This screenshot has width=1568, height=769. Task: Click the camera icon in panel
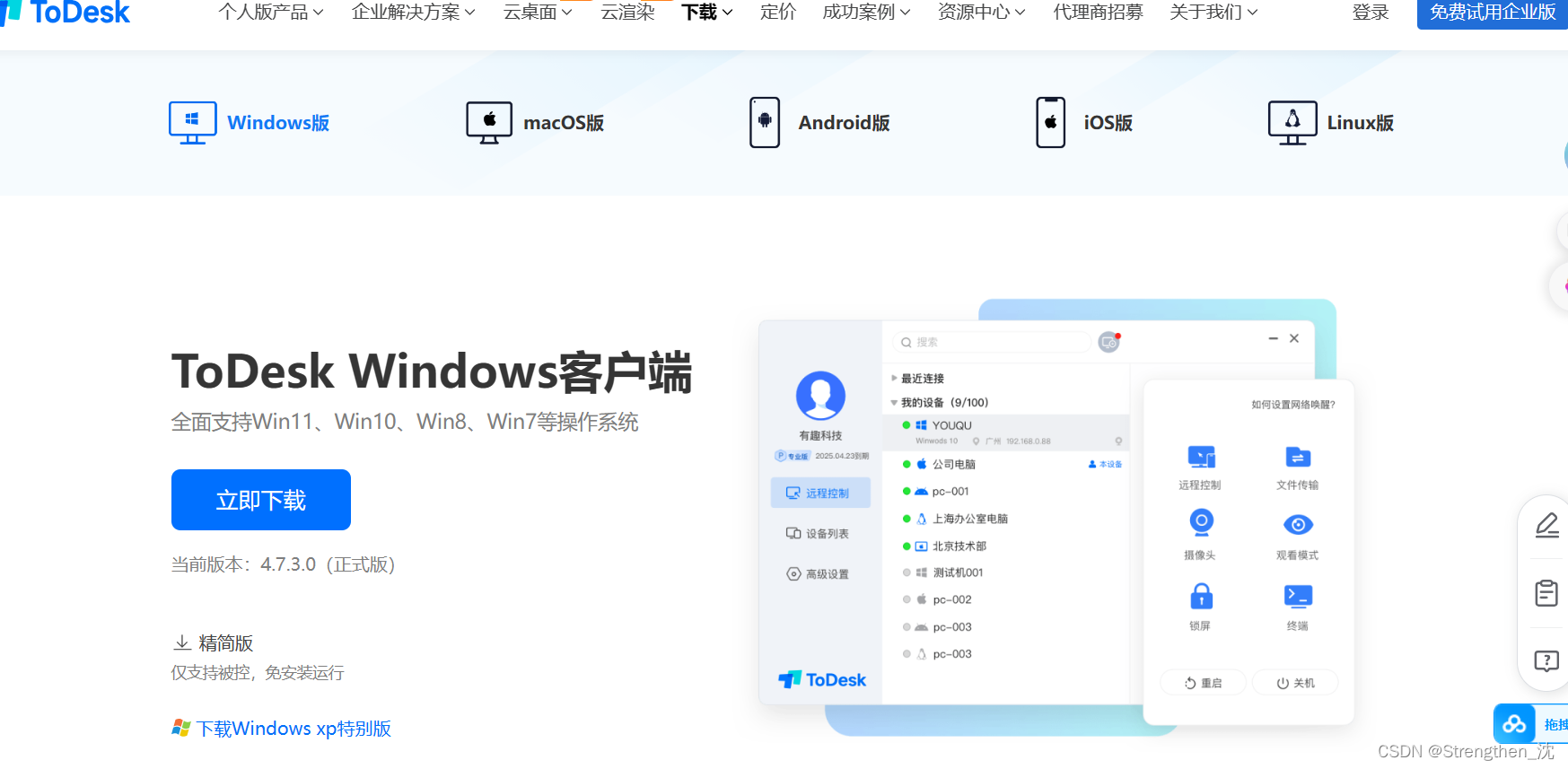[x=1201, y=522]
